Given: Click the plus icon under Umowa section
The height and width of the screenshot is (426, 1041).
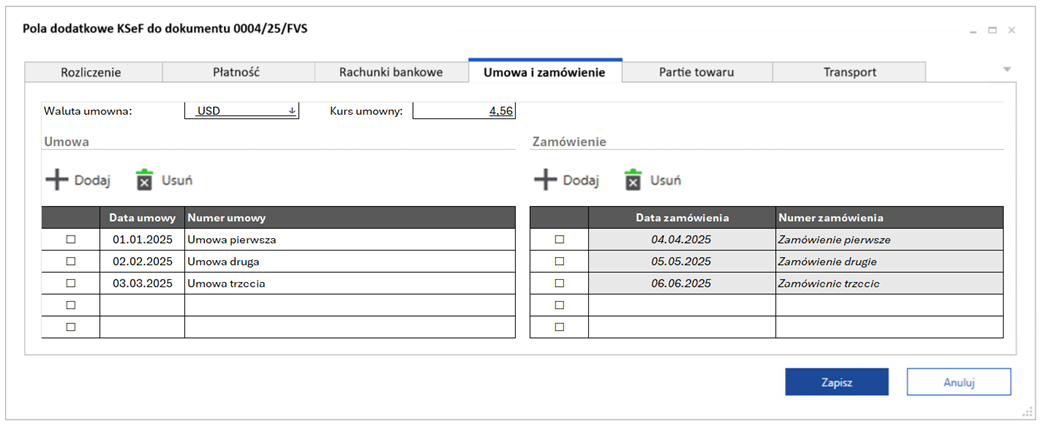Looking at the screenshot, I should pyautogui.click(x=57, y=180).
